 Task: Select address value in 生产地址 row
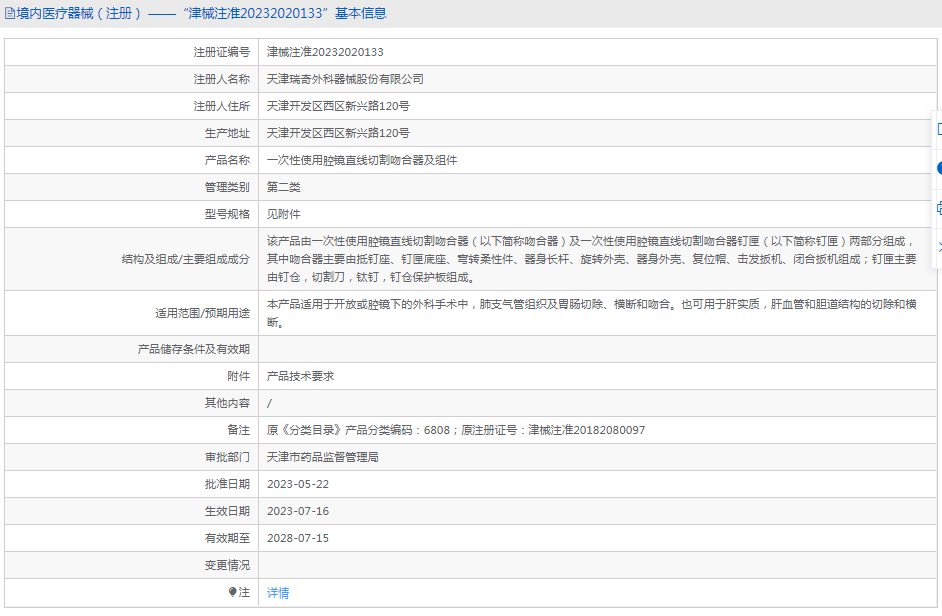pyautogui.click(x=338, y=133)
